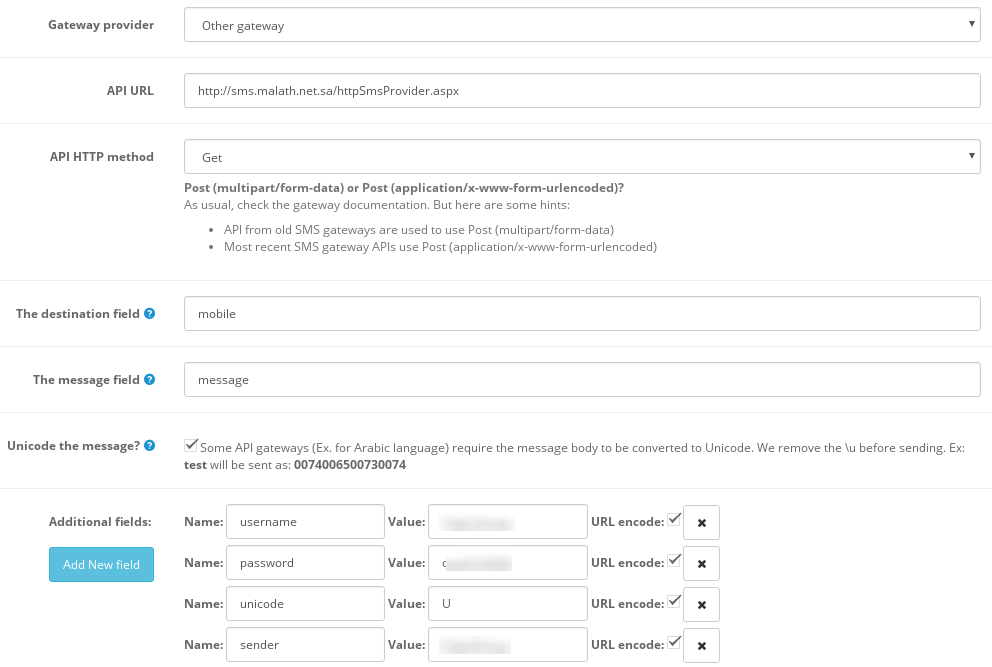
Task: Toggle URL encode checkbox for sender row
Action: point(674,642)
